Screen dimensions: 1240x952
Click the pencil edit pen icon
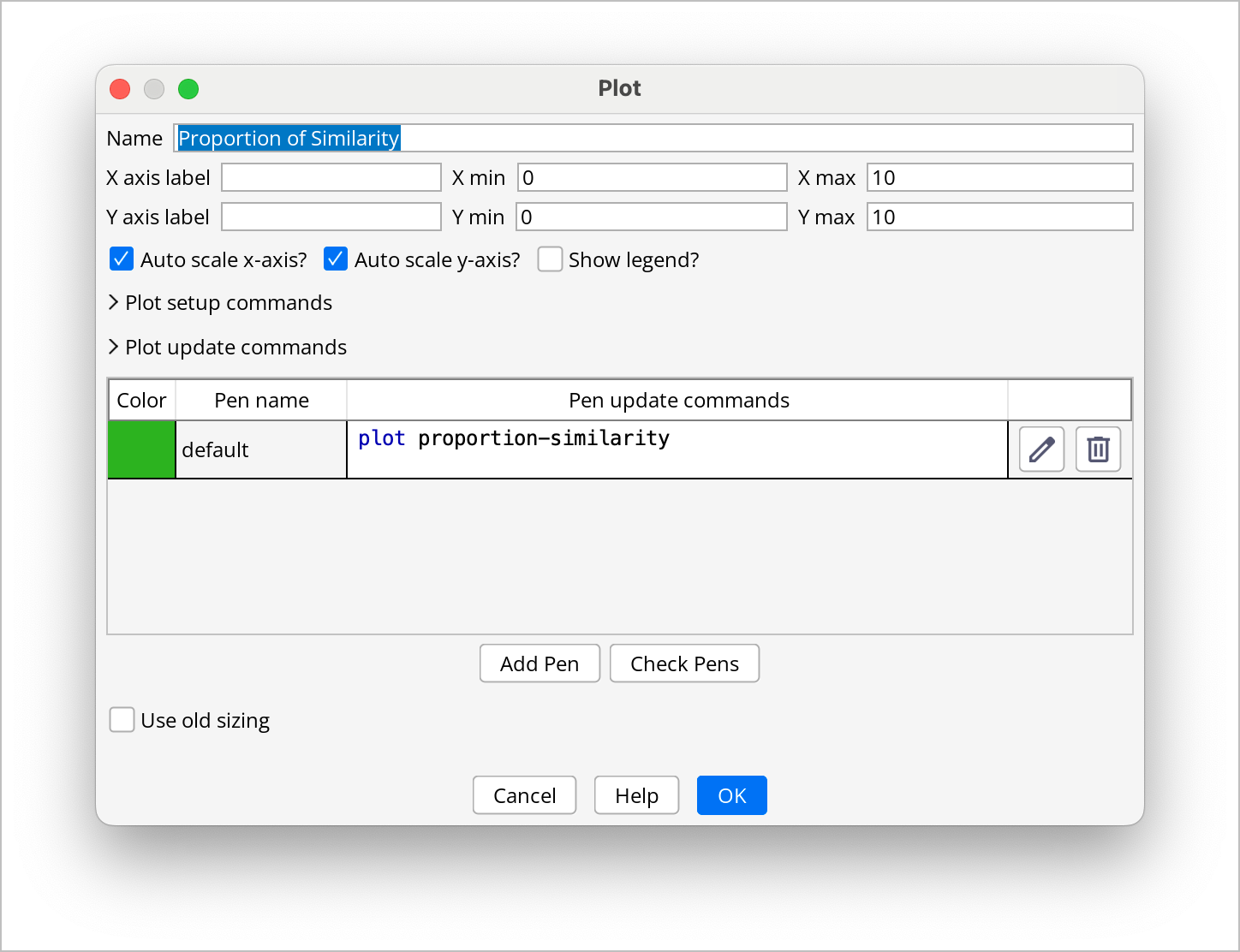[x=1041, y=449]
